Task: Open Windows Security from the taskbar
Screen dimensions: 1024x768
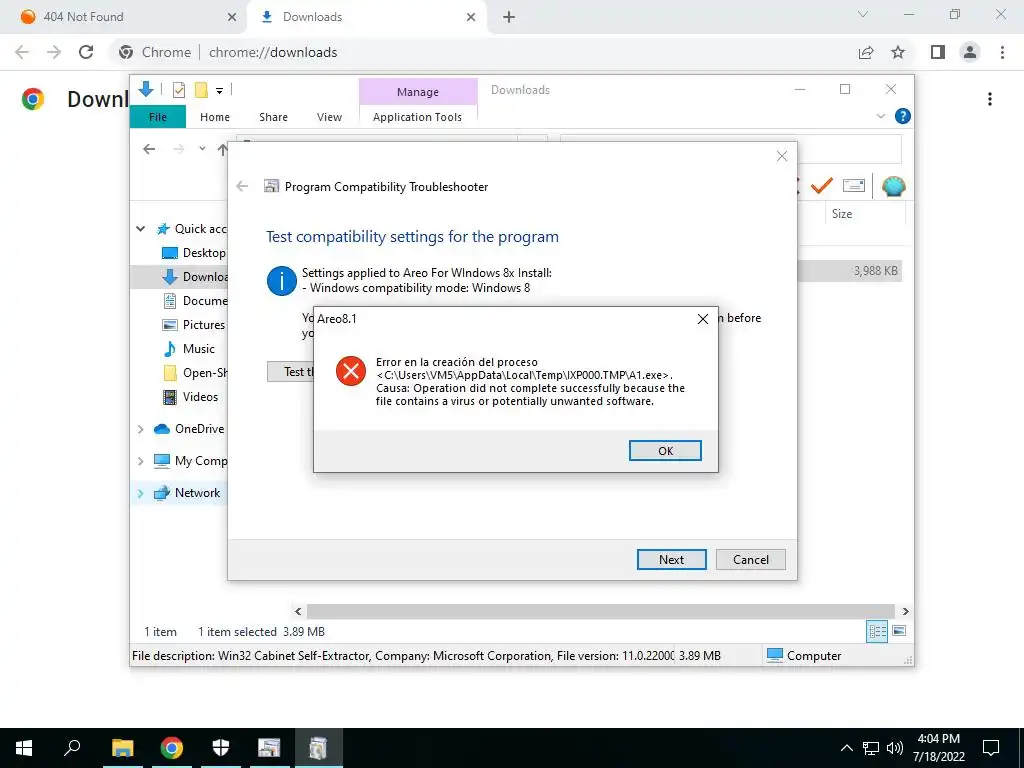Action: click(221, 748)
